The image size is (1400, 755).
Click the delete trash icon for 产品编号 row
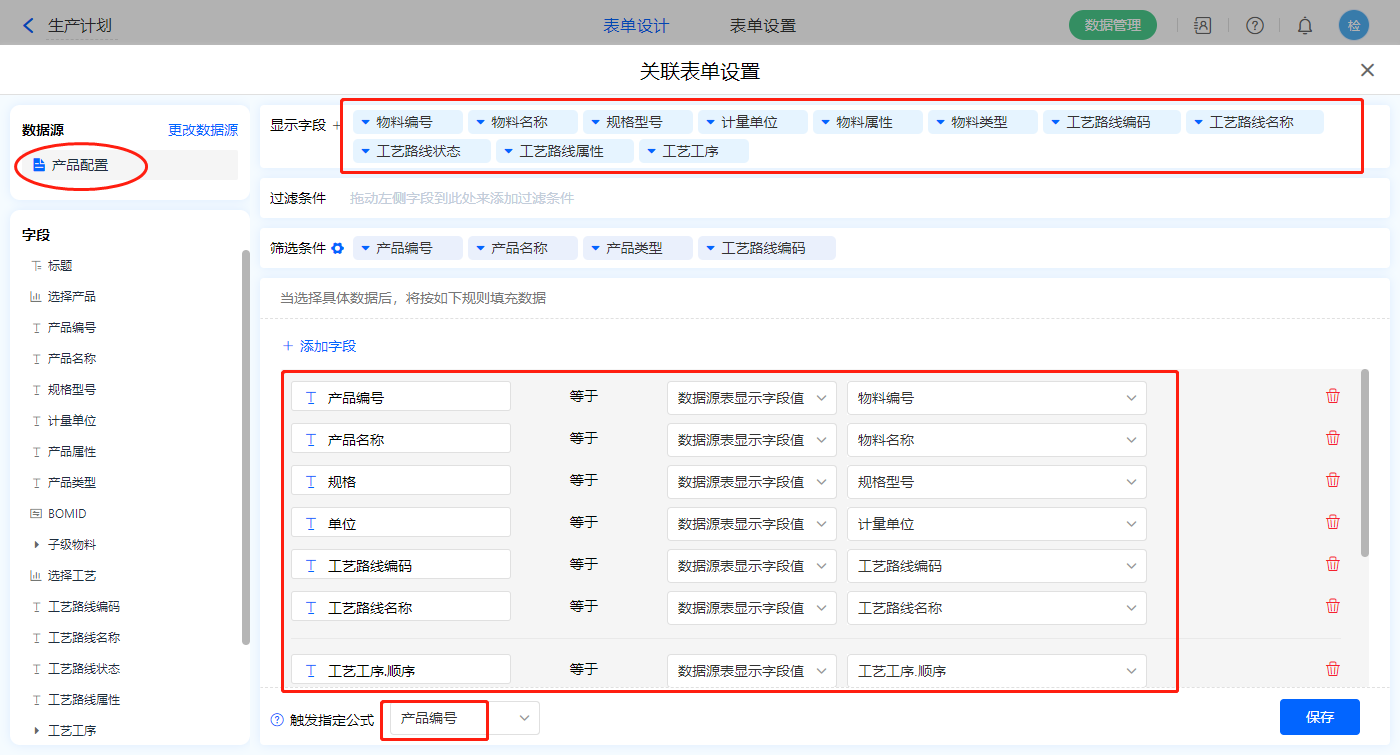click(x=1332, y=396)
